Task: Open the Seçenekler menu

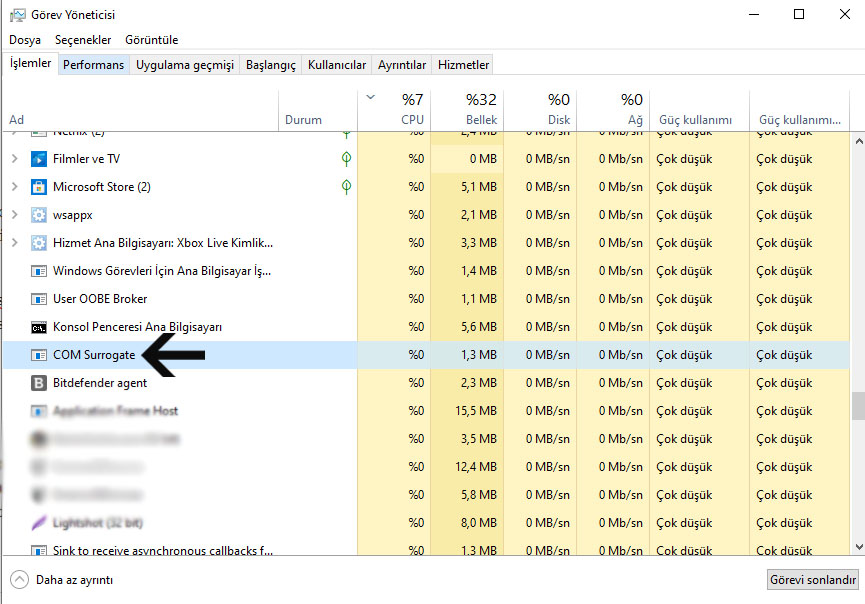Action: tap(83, 40)
